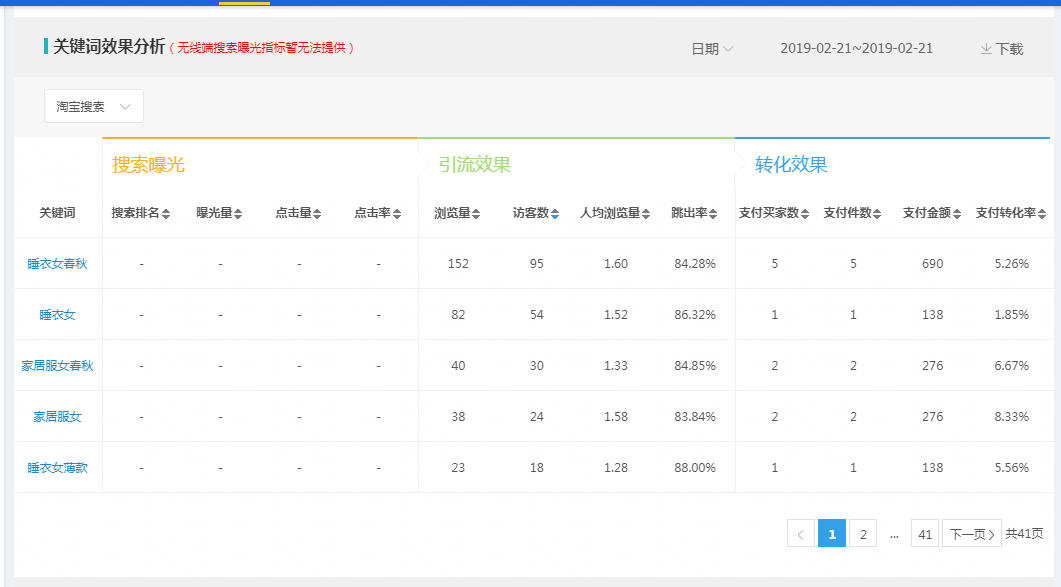Image resolution: width=1061 pixels, height=587 pixels.
Task: Click 支付金额 value 690
Action: click(x=932, y=263)
